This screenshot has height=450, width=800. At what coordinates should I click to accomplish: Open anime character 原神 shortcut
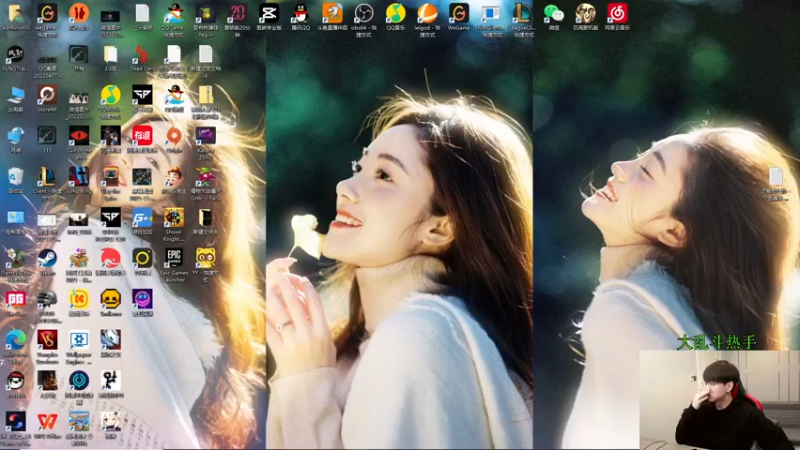tap(110, 422)
